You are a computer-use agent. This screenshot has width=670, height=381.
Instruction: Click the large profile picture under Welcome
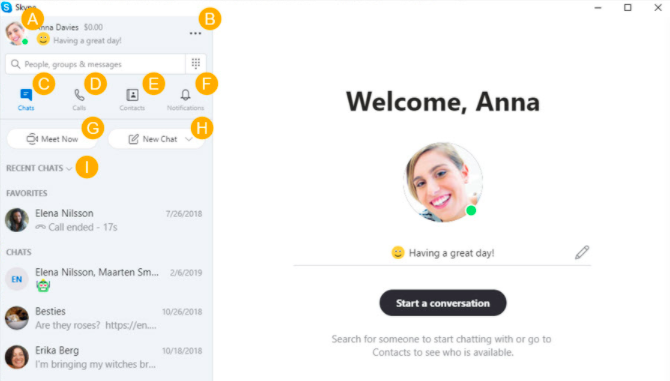443,182
